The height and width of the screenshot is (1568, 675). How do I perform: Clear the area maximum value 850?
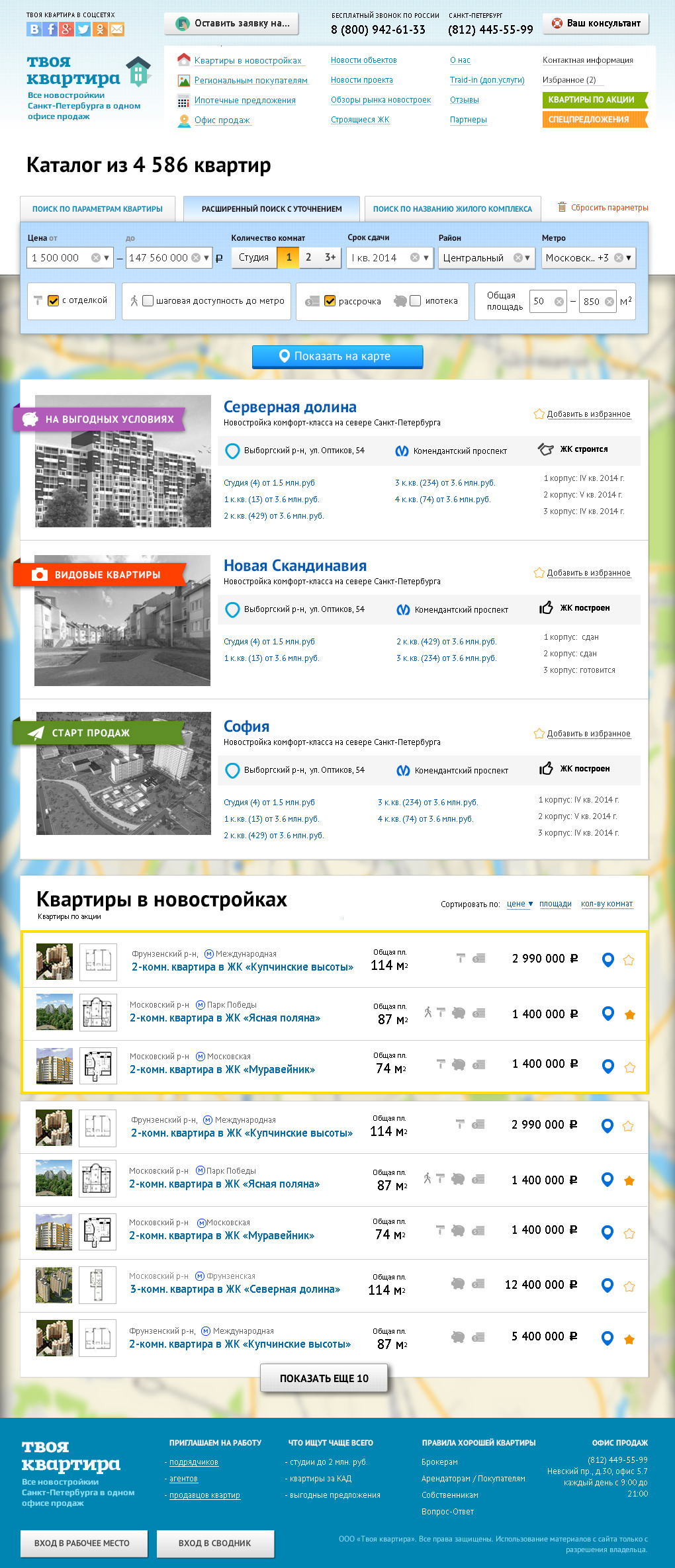tap(609, 302)
